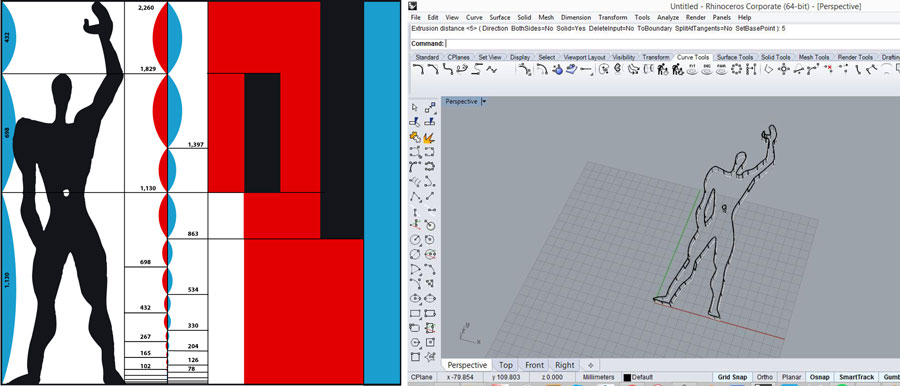Viewport: 900px width, 386px height.
Task: Click the offset curve multiple icon with figures
Action: pos(662,70)
